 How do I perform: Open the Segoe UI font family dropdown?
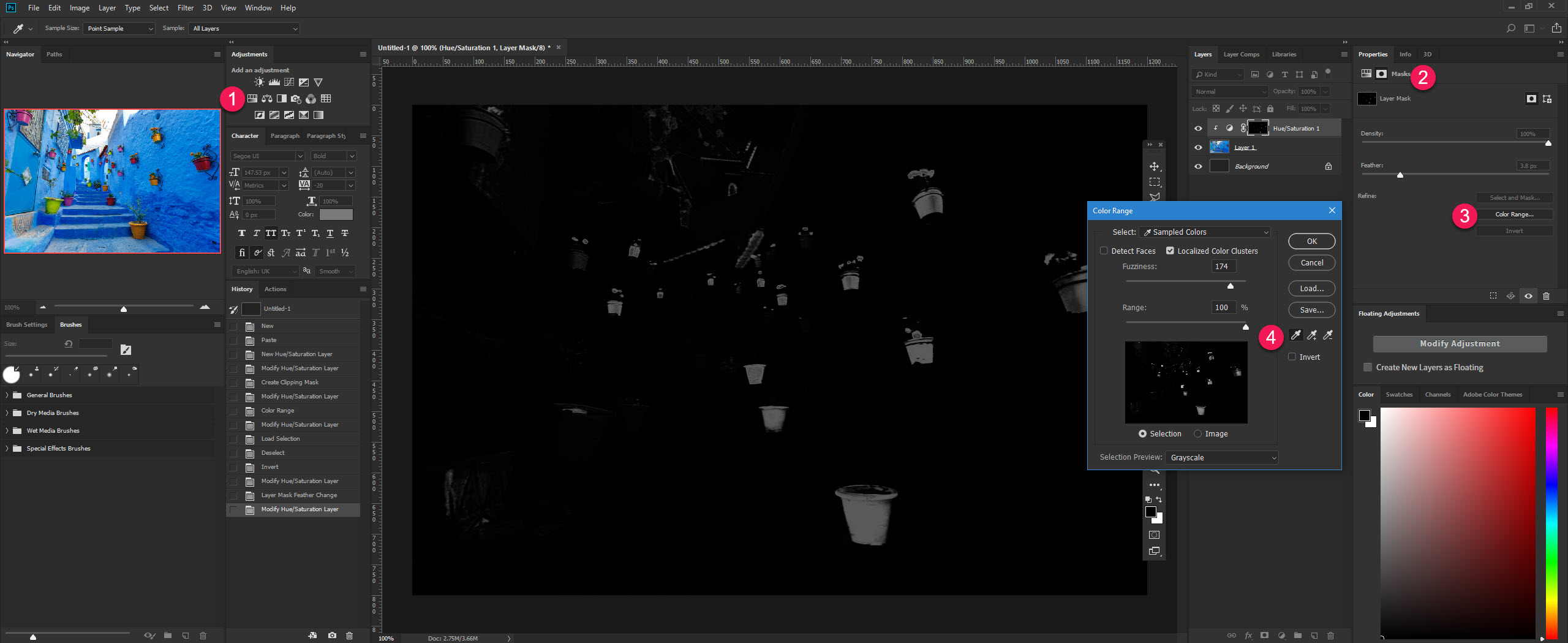click(268, 156)
